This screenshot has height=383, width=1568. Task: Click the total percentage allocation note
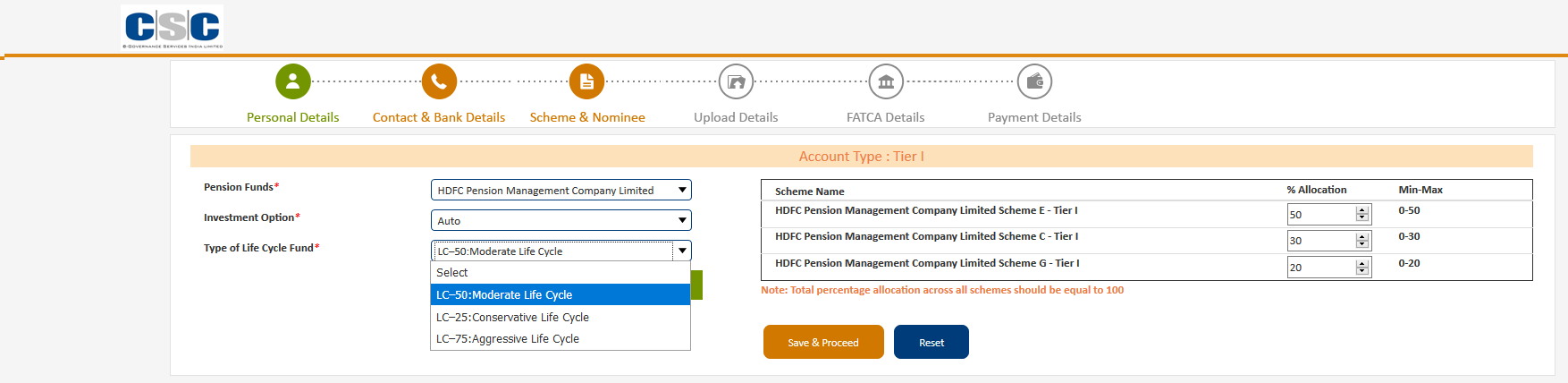(x=942, y=290)
